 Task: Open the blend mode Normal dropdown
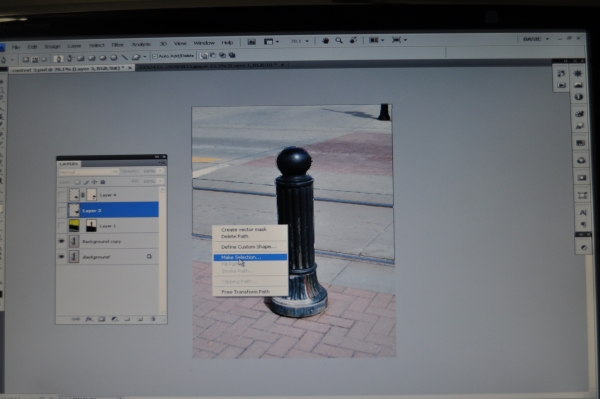click(88, 172)
